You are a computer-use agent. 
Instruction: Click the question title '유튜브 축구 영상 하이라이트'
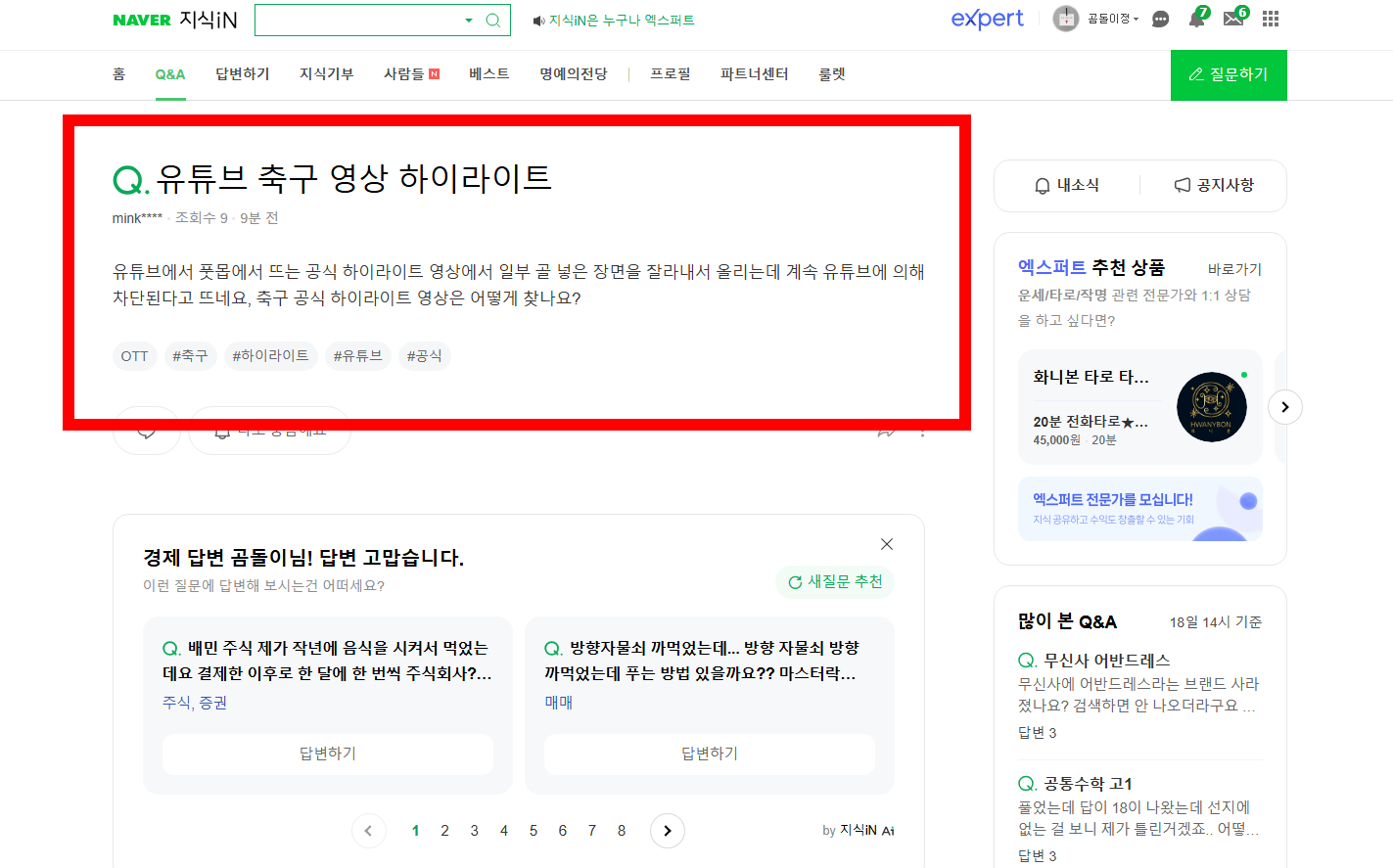pyautogui.click(x=354, y=178)
